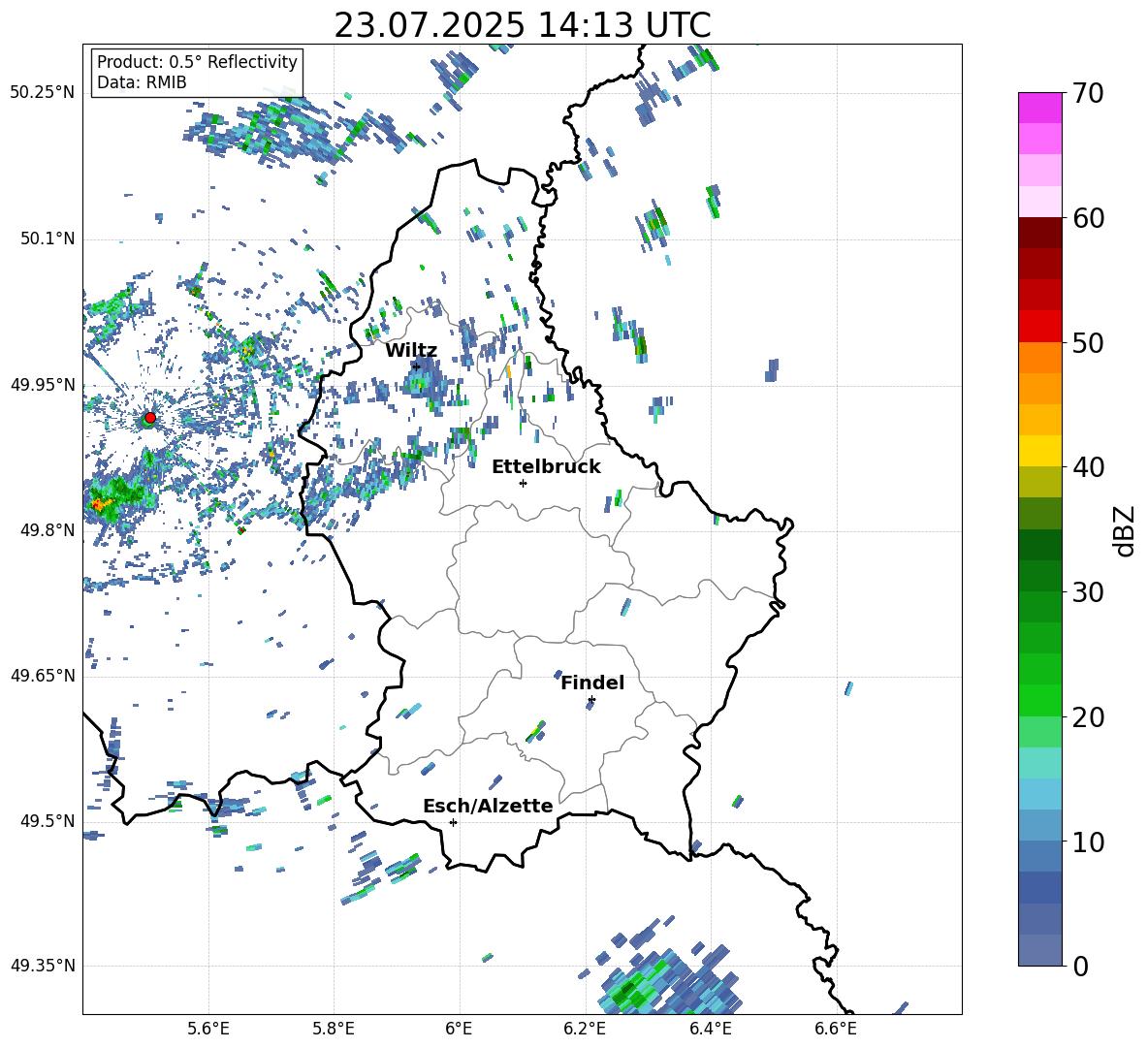
Task: Click the 49.8°N latitude label
Action: pos(47,530)
